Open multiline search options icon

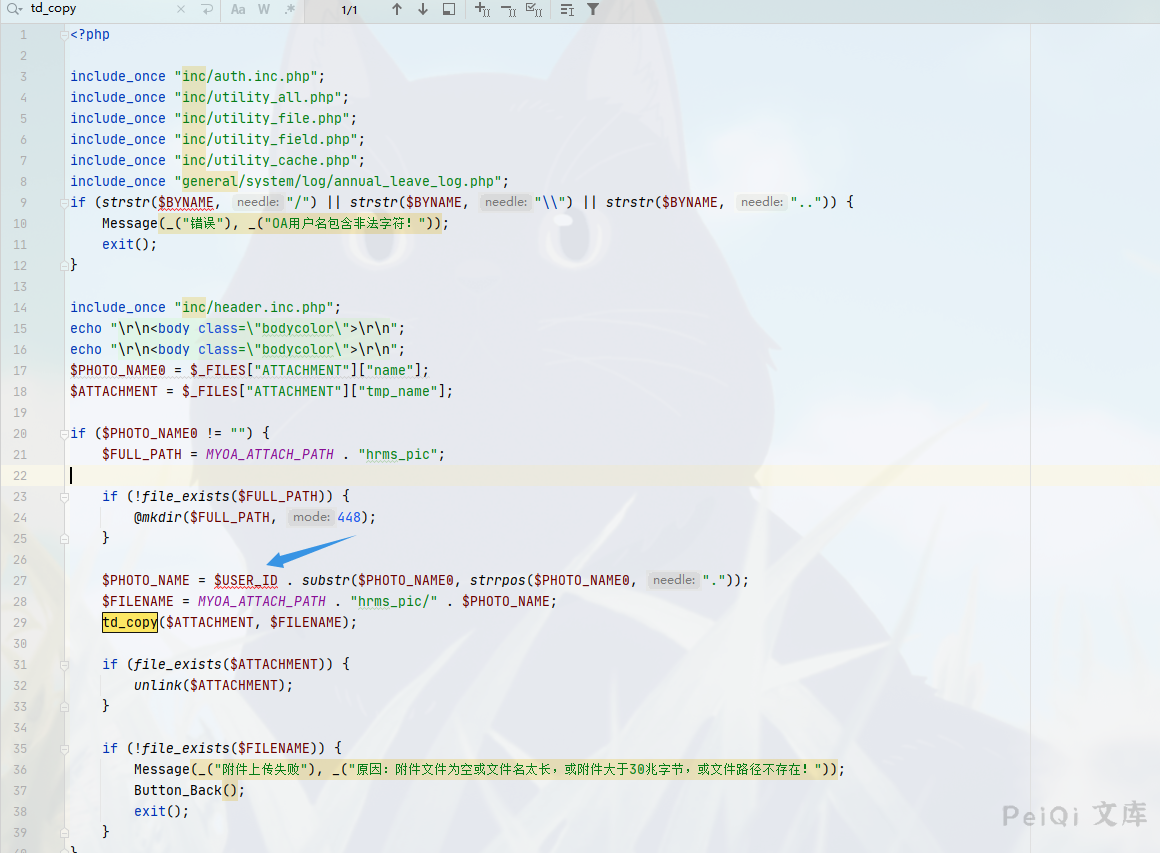(x=567, y=9)
